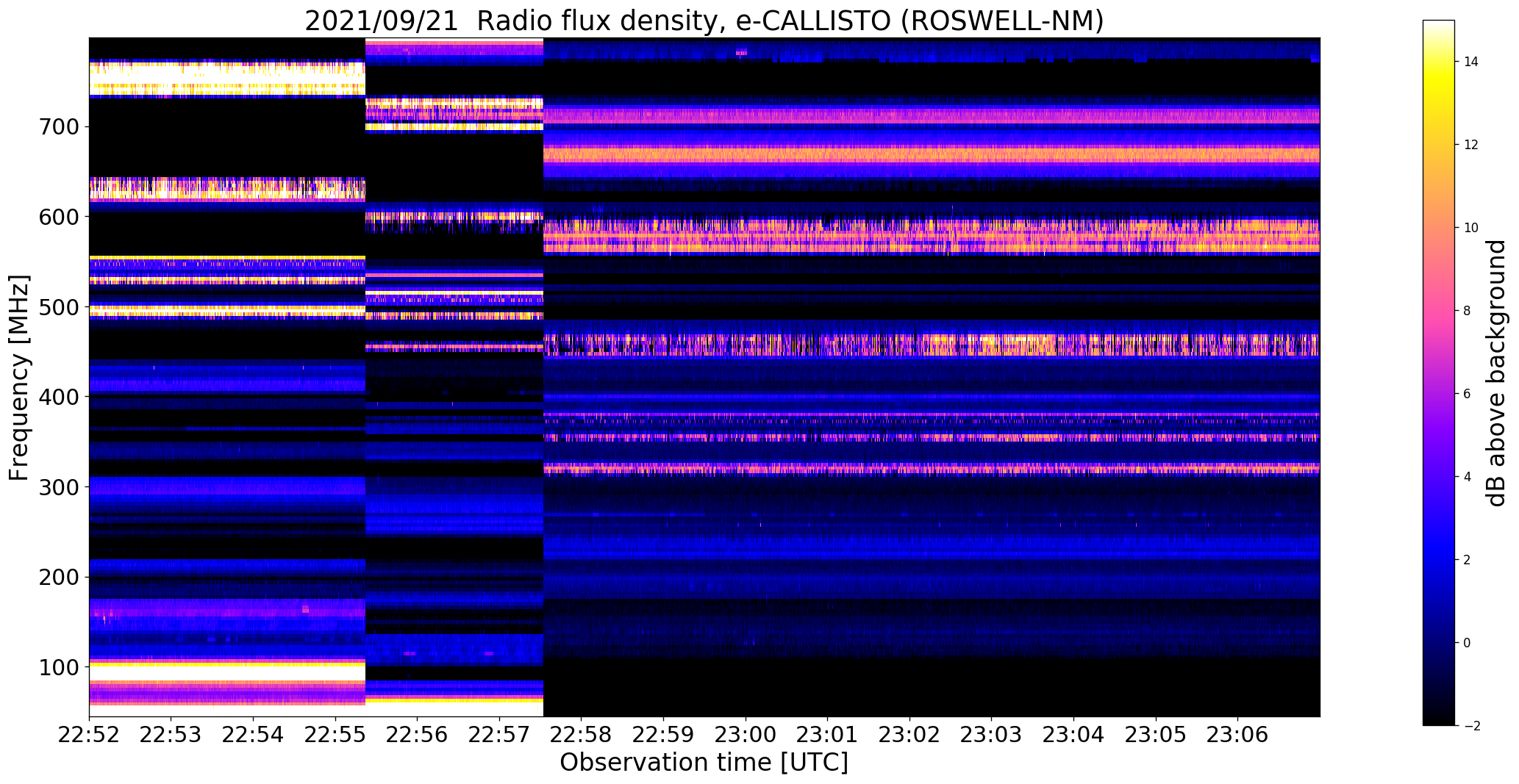1519x784 pixels.
Task: Click the 23:01 time tick label
Action: click(x=828, y=734)
